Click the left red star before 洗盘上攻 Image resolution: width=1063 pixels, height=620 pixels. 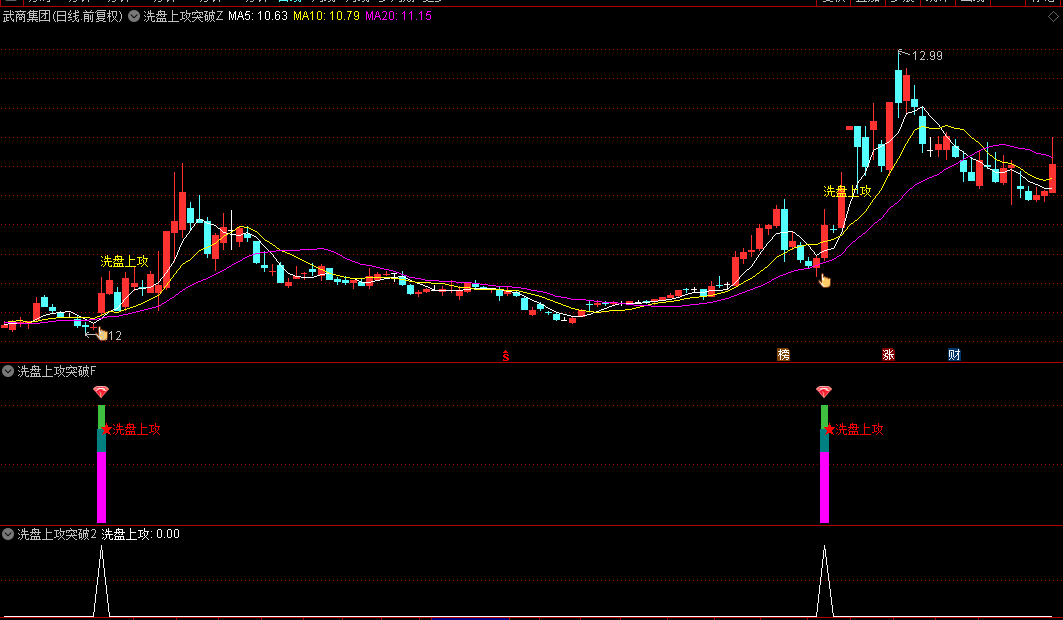106,429
